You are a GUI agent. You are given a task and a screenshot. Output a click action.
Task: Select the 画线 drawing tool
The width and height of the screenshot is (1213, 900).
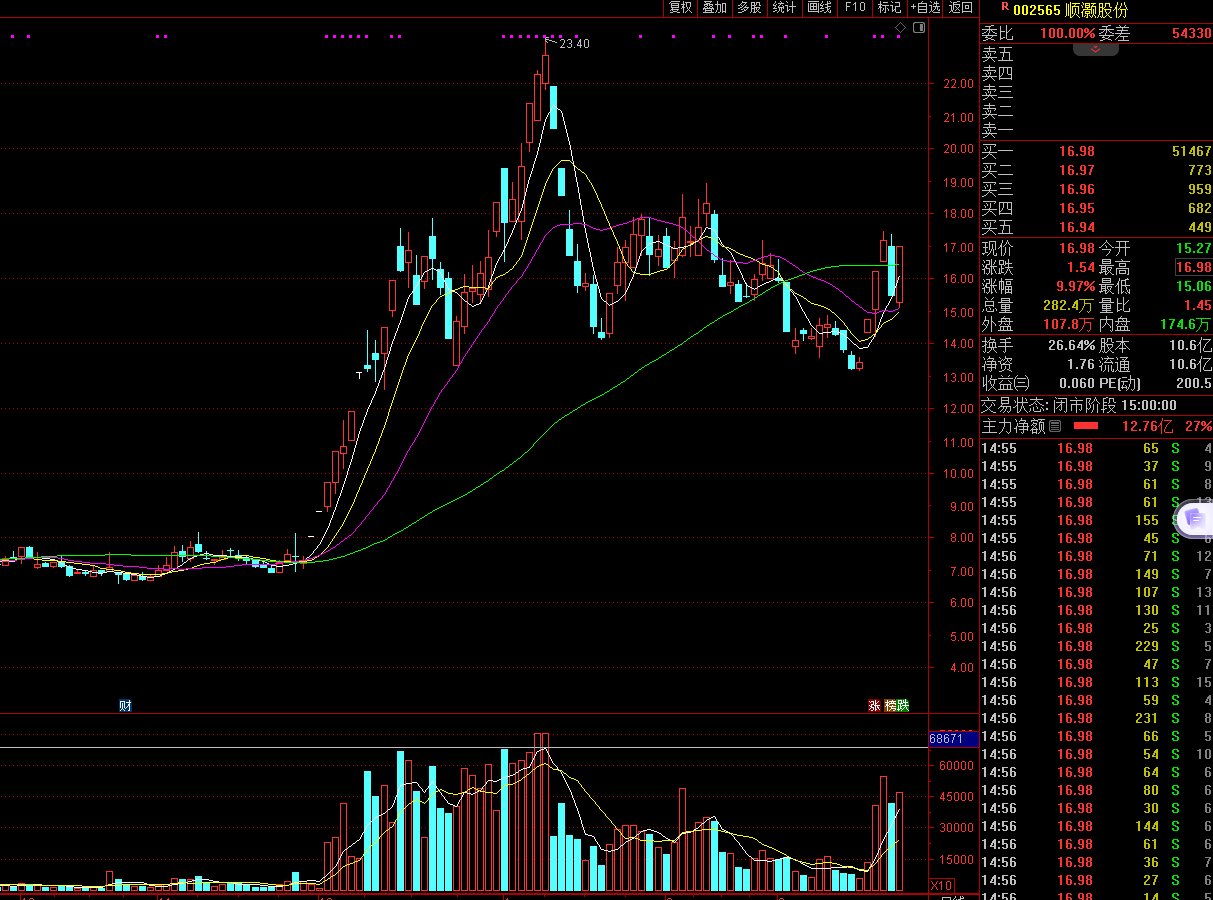click(x=820, y=8)
